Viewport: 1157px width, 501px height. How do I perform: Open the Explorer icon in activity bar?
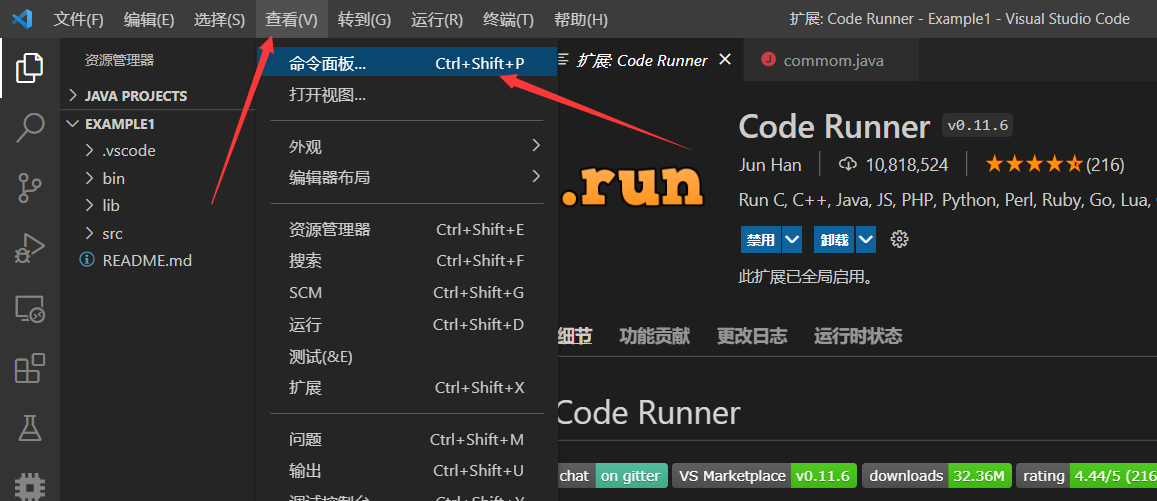tap(30, 68)
